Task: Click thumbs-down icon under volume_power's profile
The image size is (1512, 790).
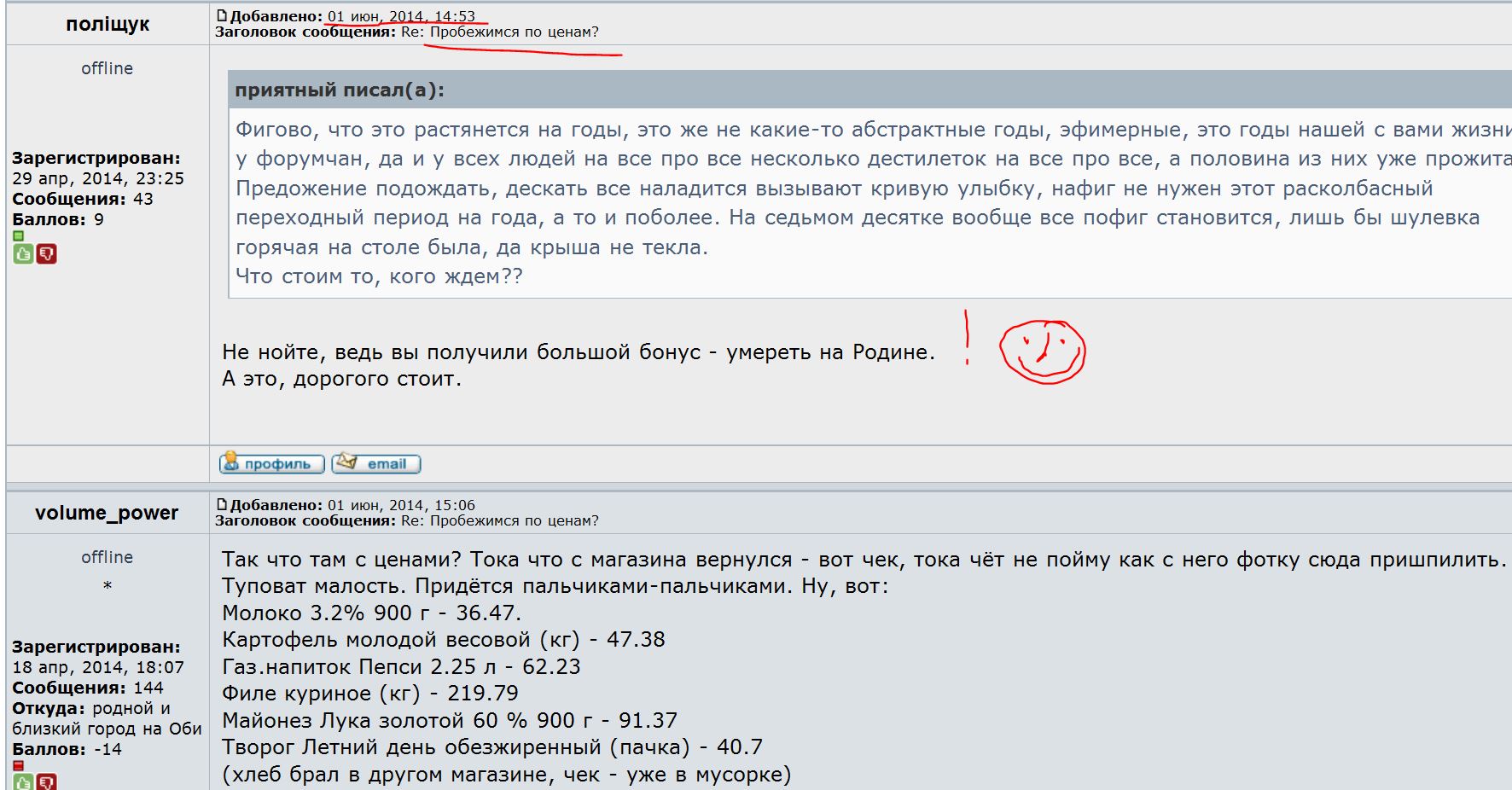Action: coord(47,781)
